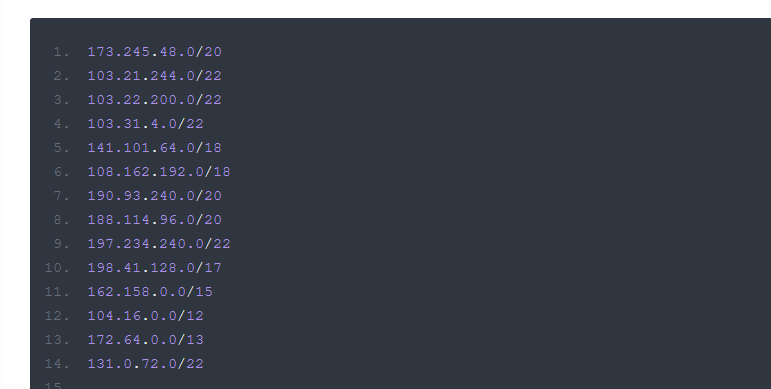Click line number 7 in the gutter
Image resolution: width=771 pixels, height=389 pixels.
62,196
